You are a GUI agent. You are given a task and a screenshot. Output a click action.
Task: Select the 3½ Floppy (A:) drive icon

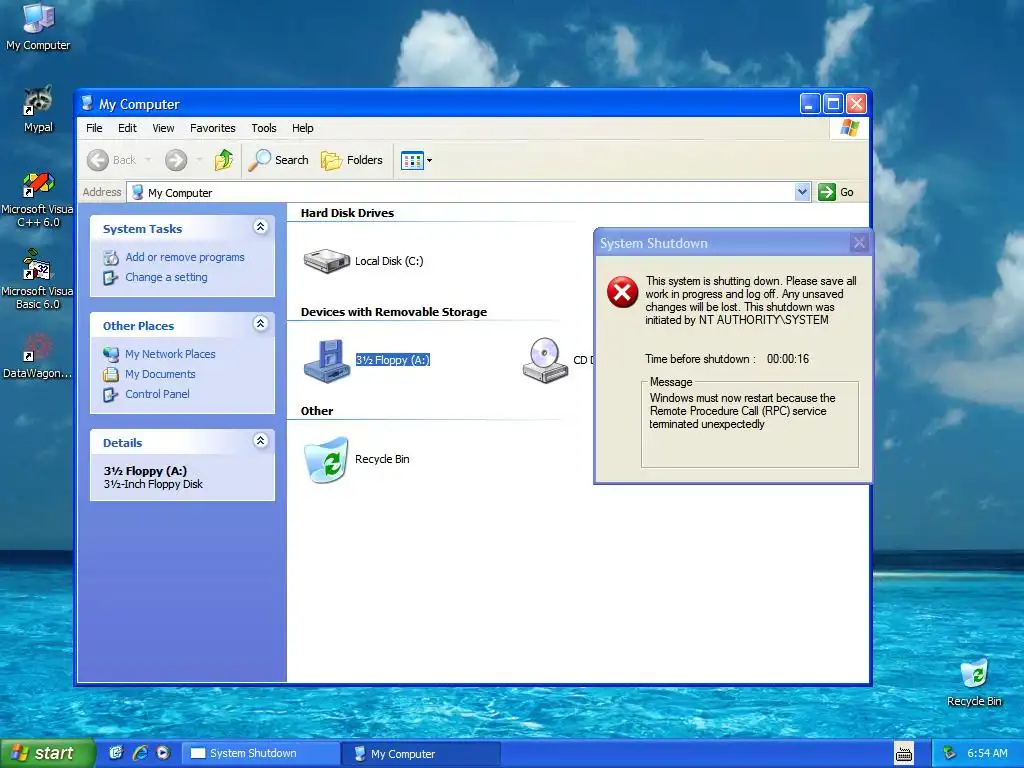click(x=327, y=360)
